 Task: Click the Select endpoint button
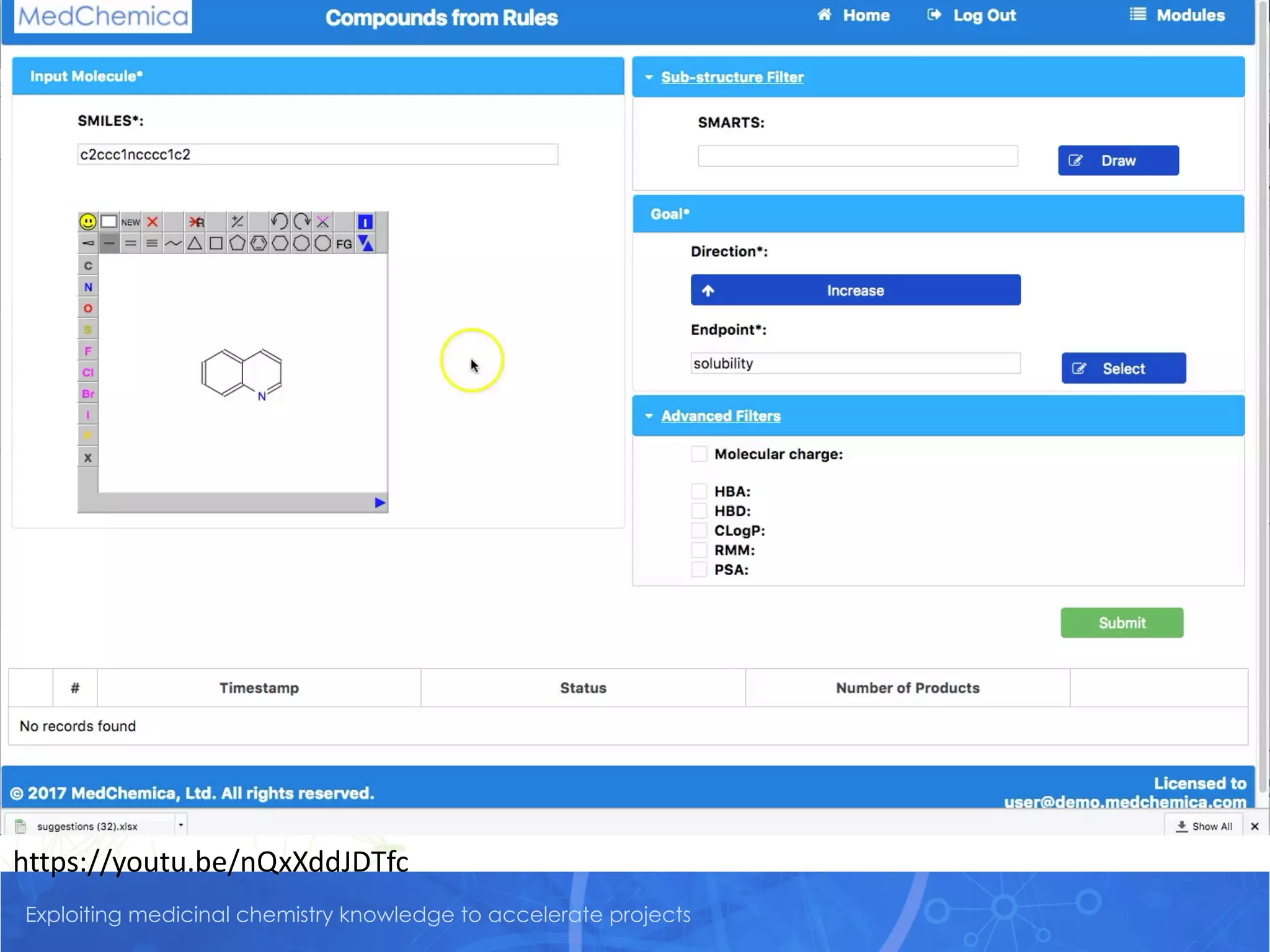tap(1124, 368)
